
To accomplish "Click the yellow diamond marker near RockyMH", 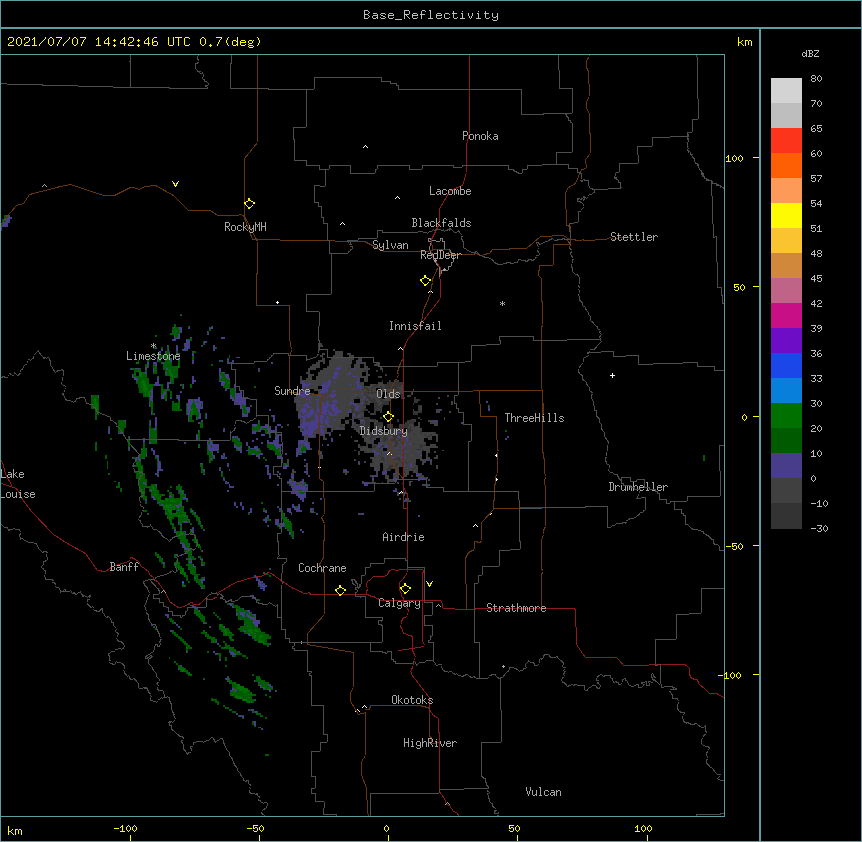I will [x=249, y=204].
